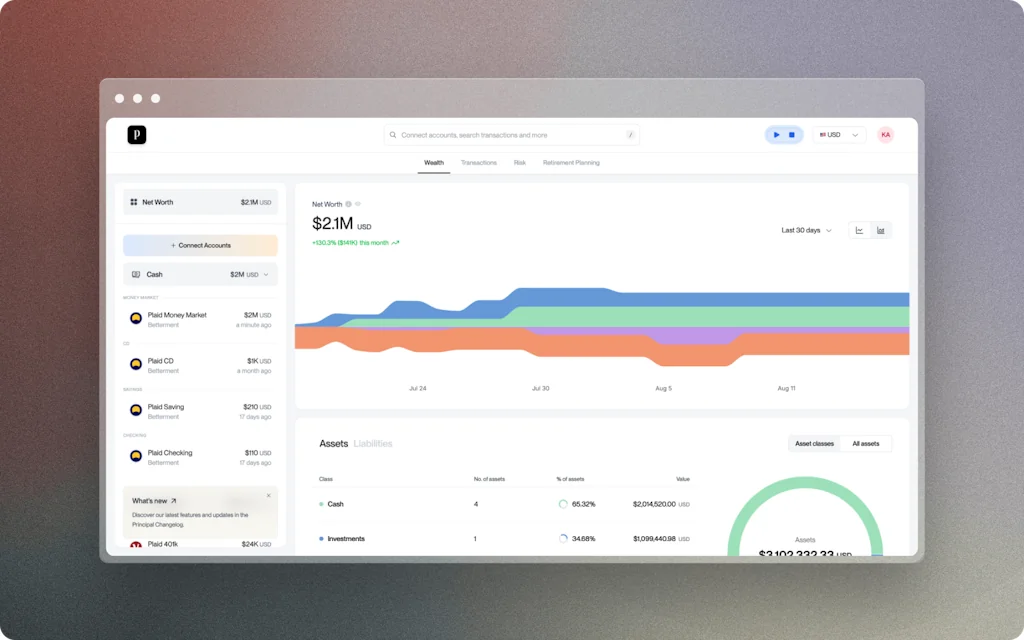Switch to line chart view
This screenshot has height=640, width=1024.
click(x=859, y=230)
